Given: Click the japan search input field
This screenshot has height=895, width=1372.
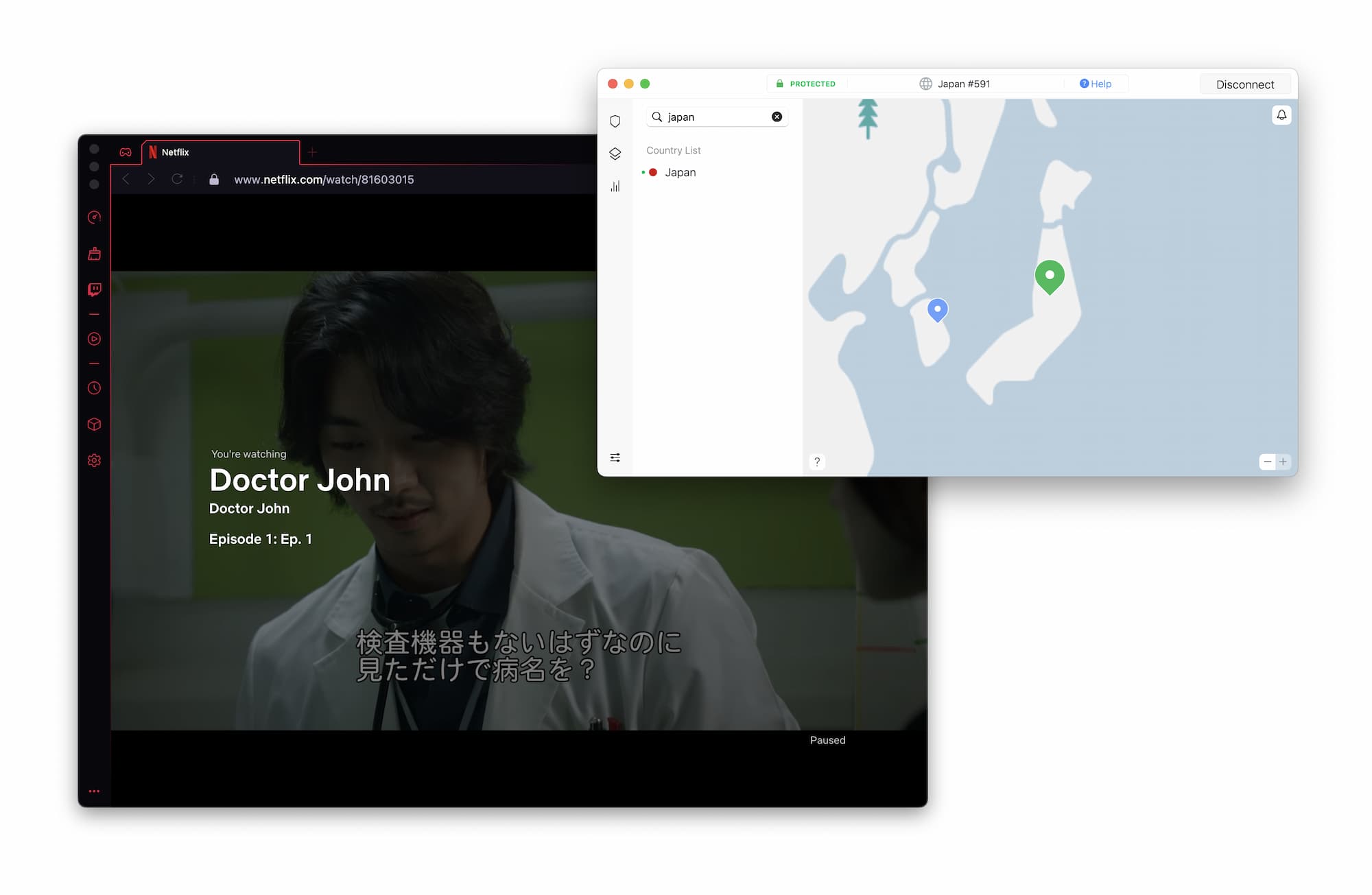Looking at the screenshot, I should [714, 116].
